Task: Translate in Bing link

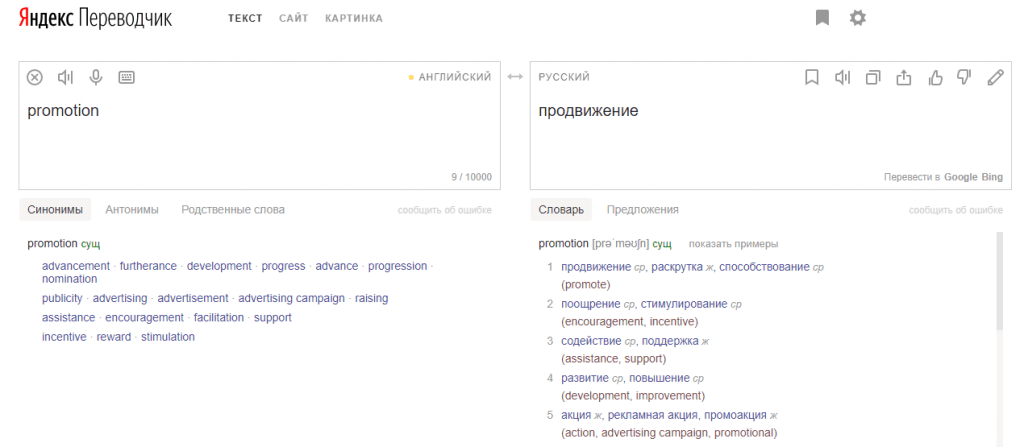Action: pos(992,177)
